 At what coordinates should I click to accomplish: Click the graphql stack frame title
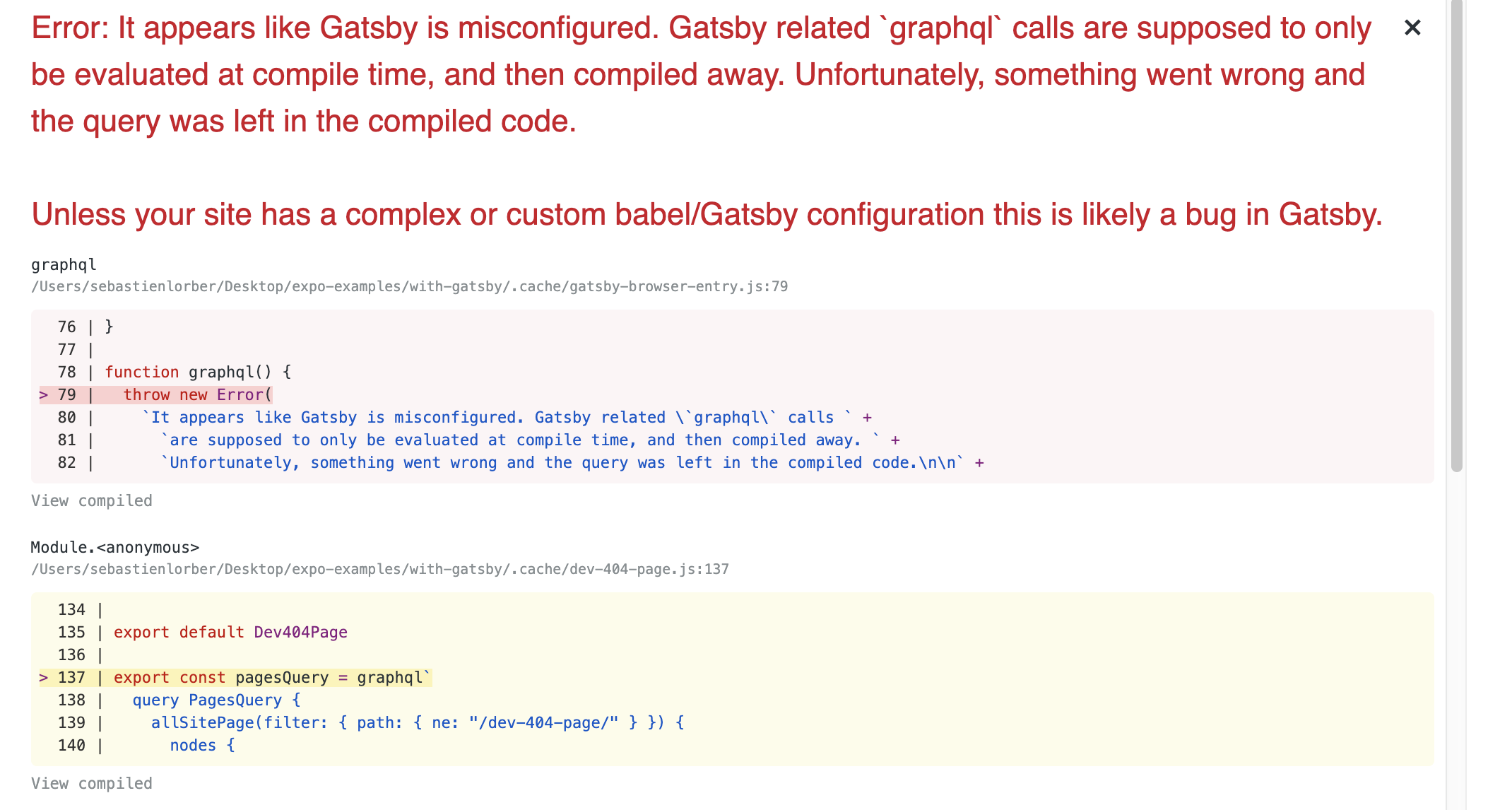click(x=64, y=264)
